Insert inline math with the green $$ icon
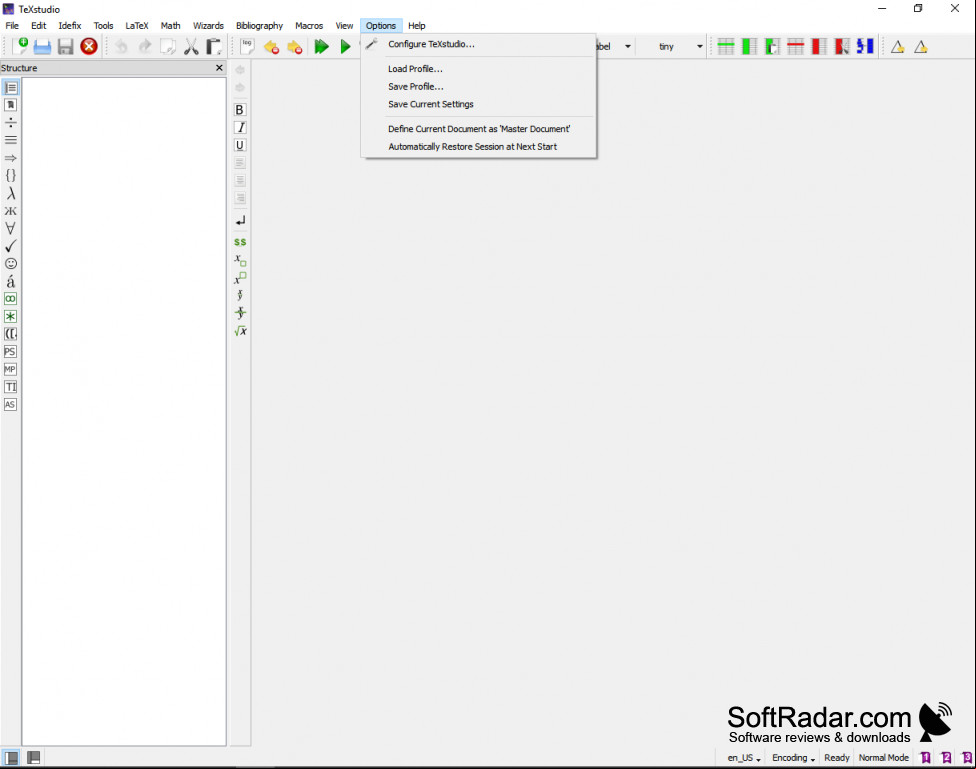The height and width of the screenshot is (769, 976). click(240, 242)
